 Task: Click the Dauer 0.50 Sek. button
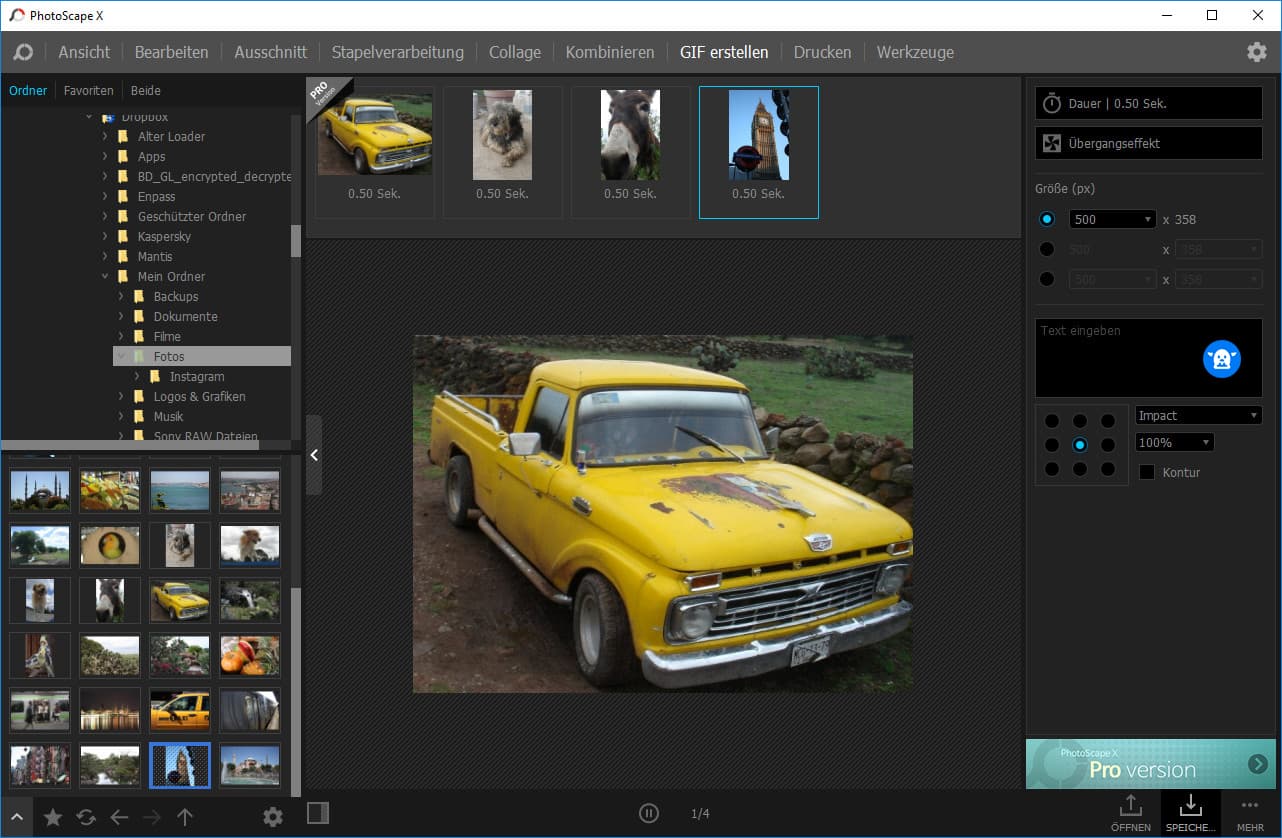[1149, 103]
